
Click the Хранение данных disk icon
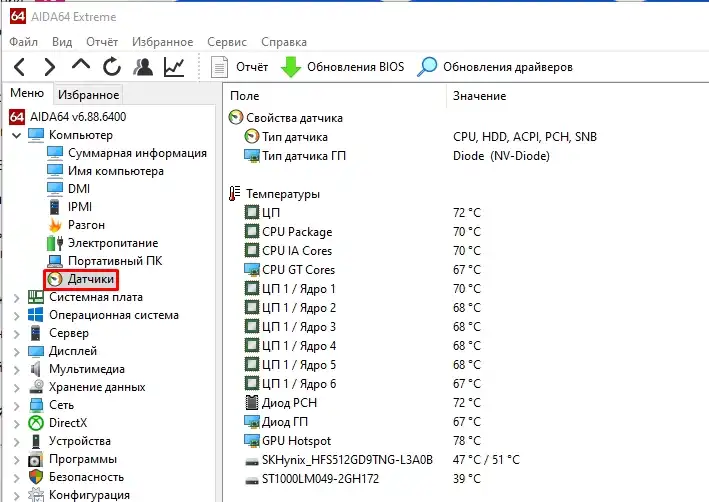click(x=36, y=387)
